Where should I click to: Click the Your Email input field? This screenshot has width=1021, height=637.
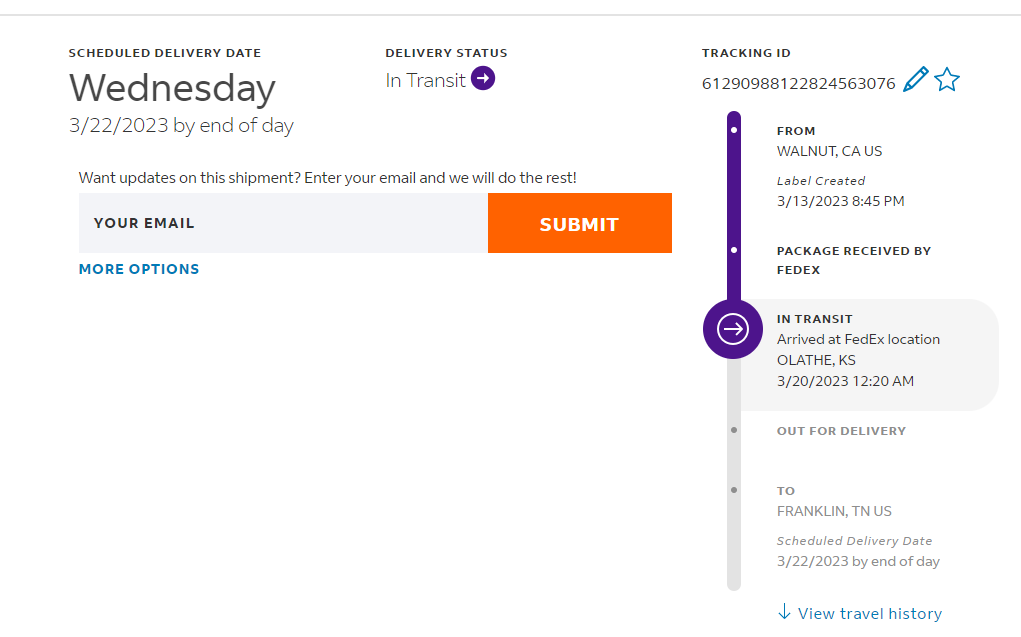pyautogui.click(x=283, y=223)
